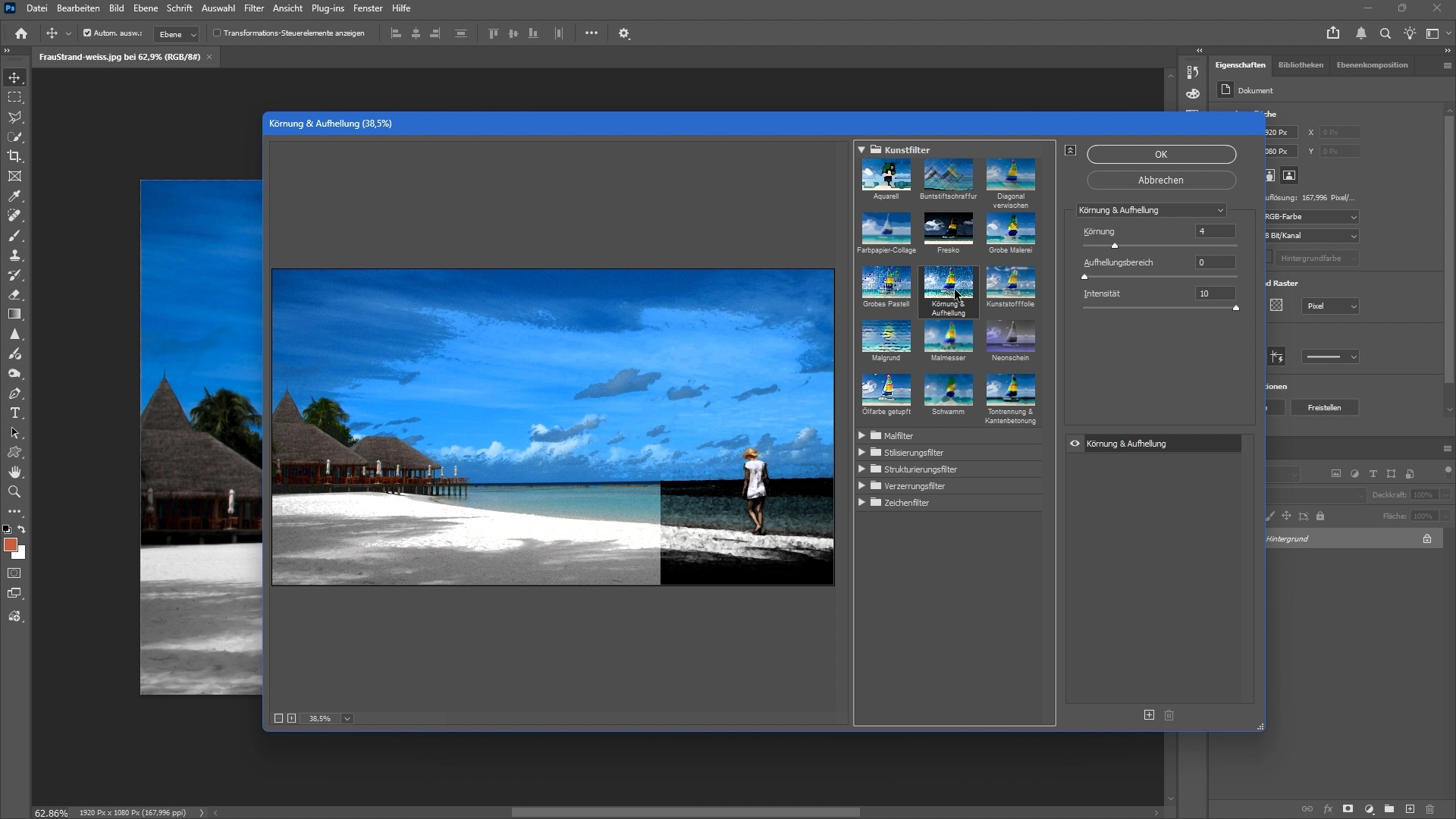Click the Hand tool icon
The width and height of the screenshot is (1456, 819).
(x=14, y=472)
